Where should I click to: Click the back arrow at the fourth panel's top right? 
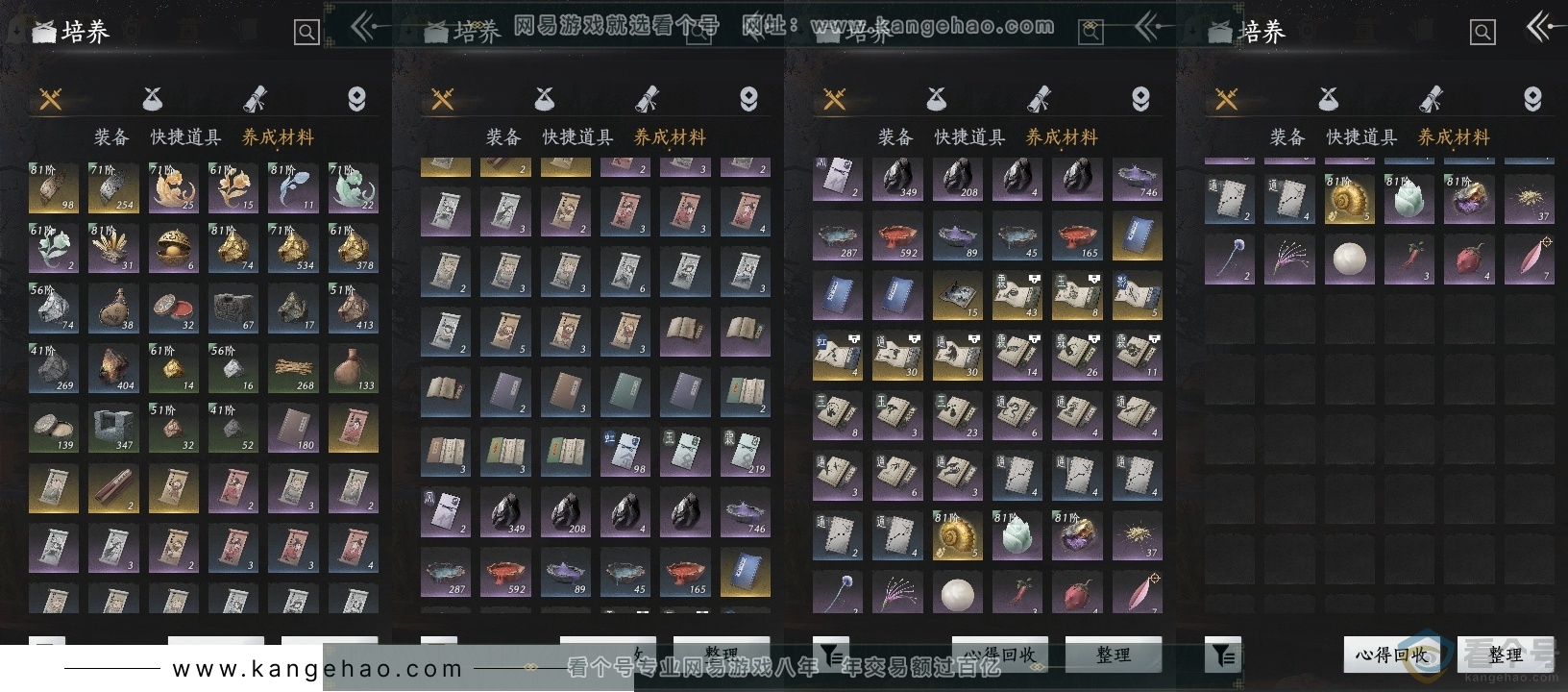coord(1541,27)
